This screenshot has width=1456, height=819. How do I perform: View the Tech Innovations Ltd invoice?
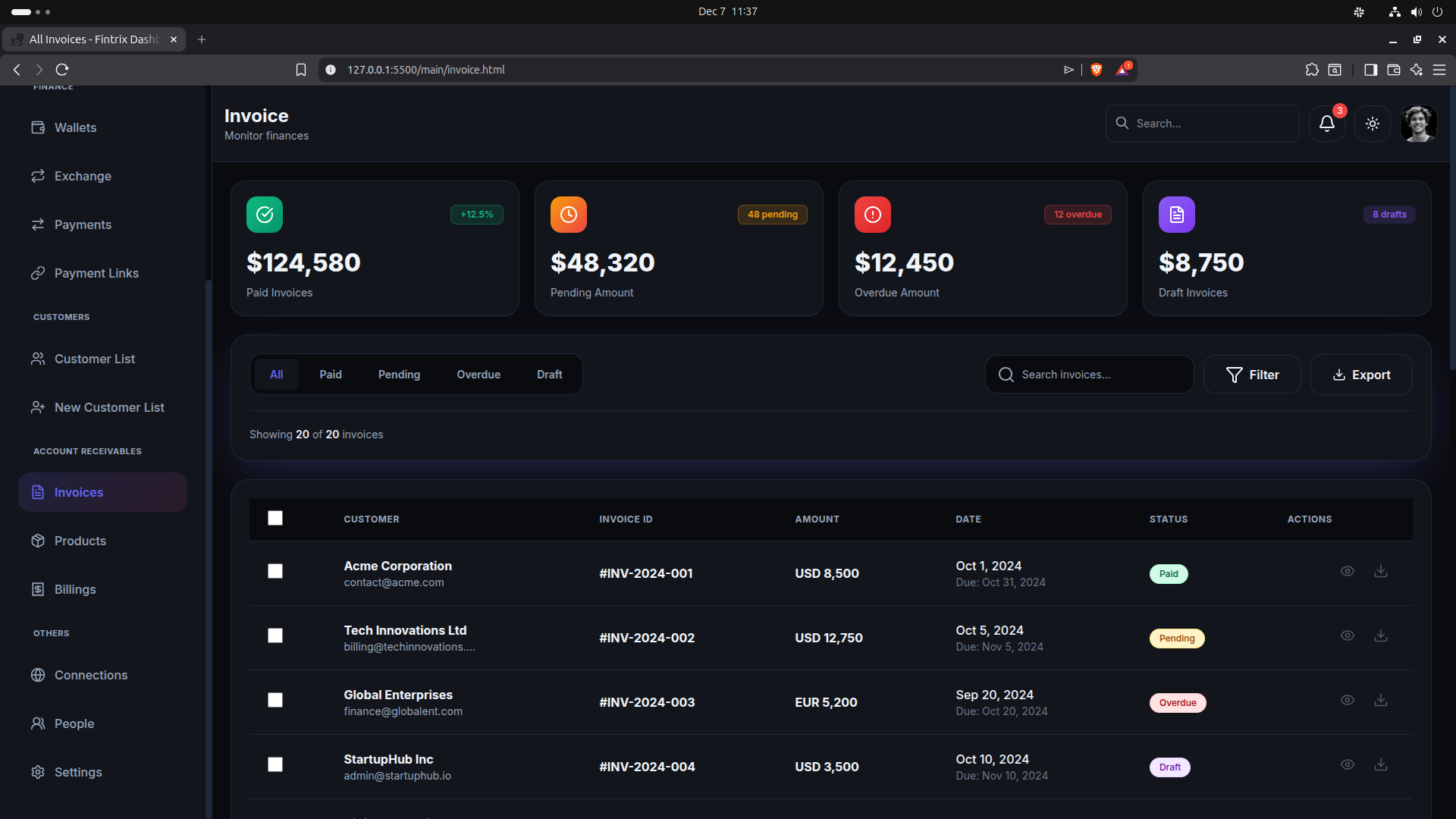click(x=1347, y=635)
